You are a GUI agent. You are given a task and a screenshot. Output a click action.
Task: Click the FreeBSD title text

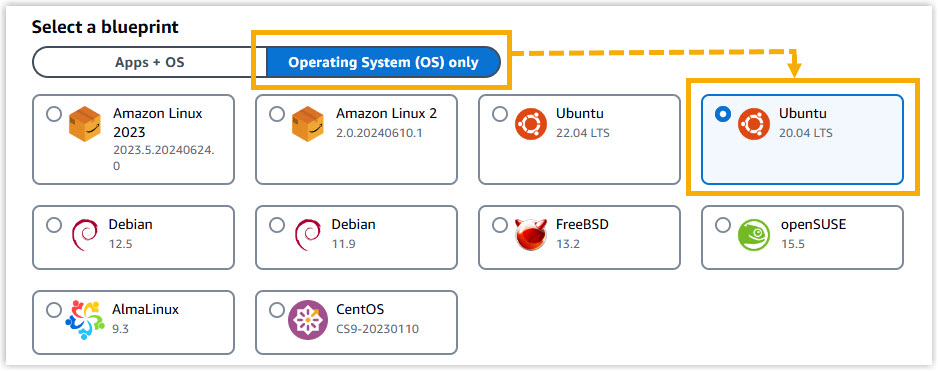582,224
